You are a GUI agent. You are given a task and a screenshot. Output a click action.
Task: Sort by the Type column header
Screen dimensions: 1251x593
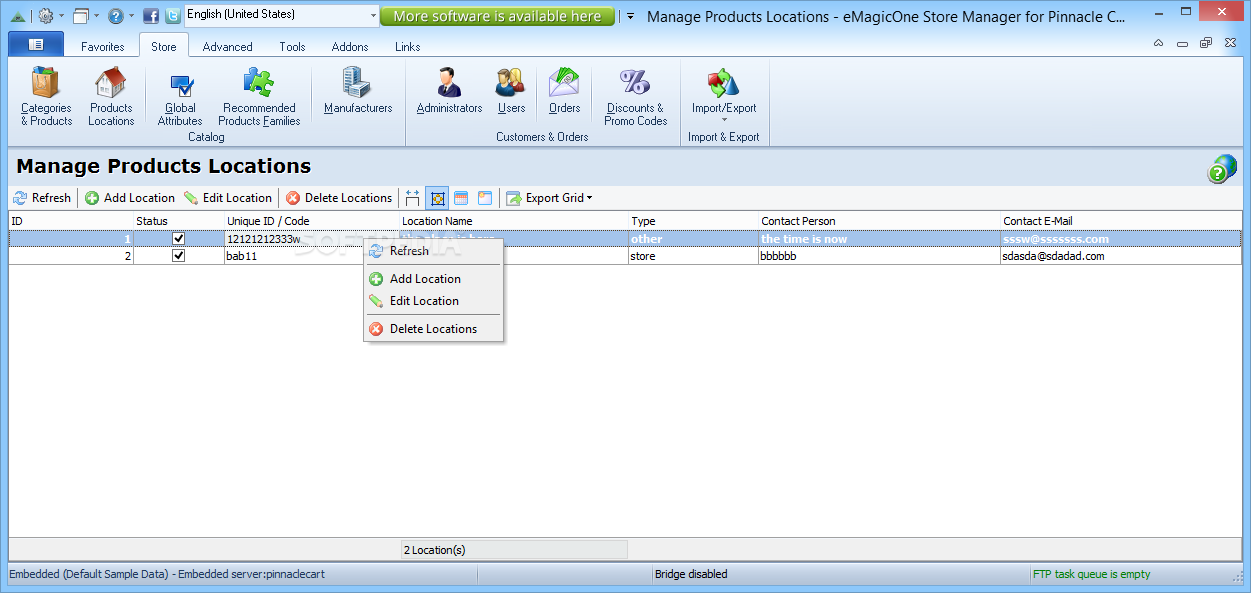[x=693, y=221]
